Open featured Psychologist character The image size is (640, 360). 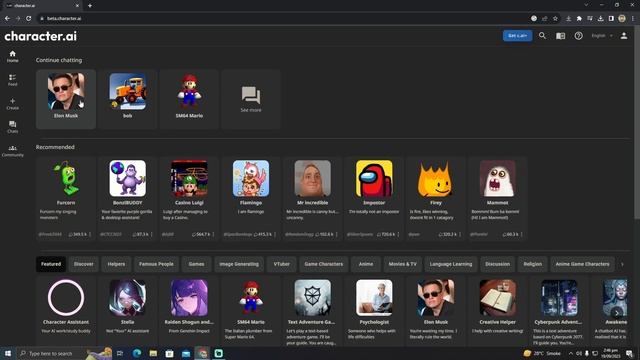pyautogui.click(x=374, y=312)
